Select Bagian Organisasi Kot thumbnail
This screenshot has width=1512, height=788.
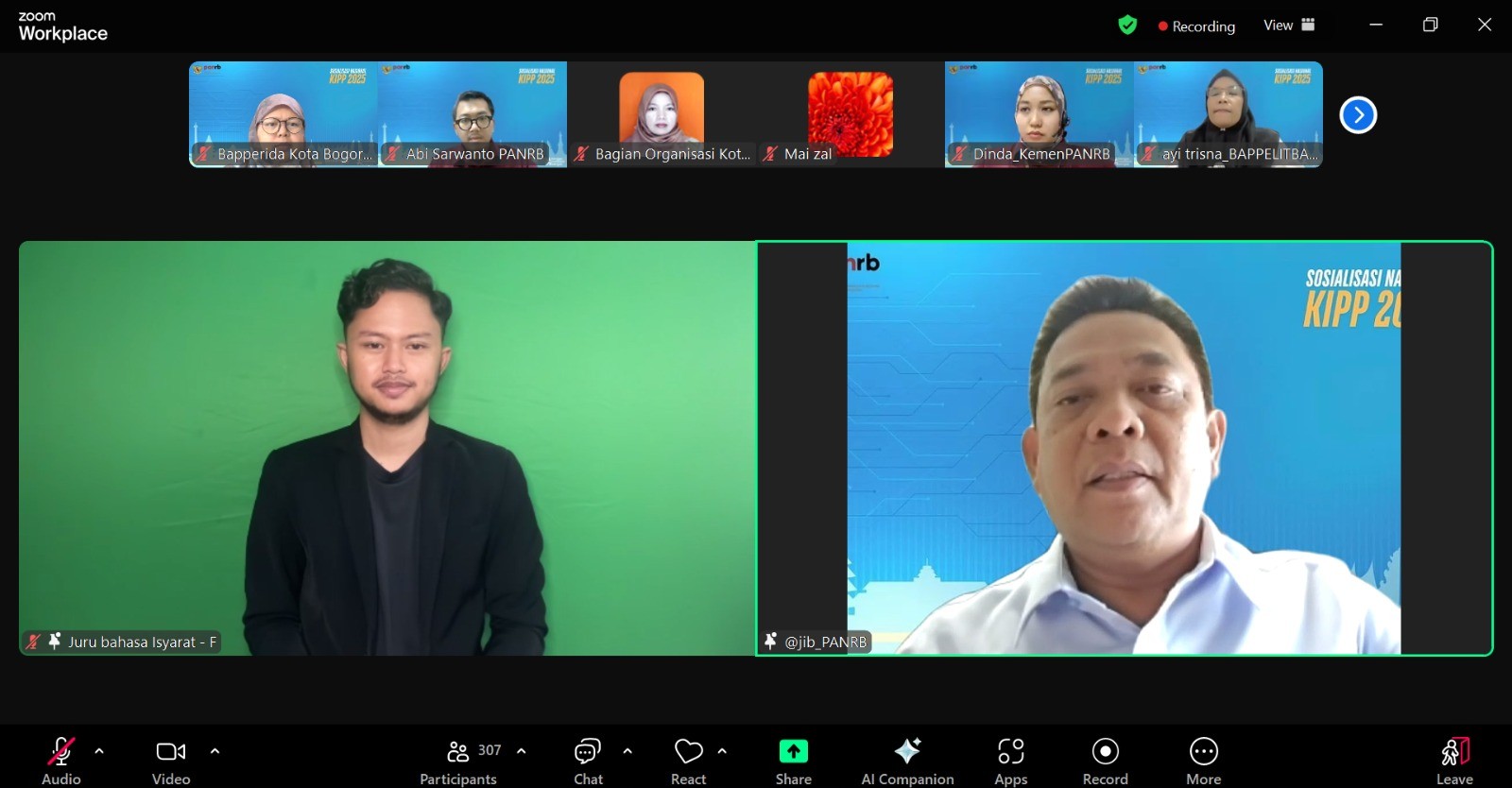point(661,114)
